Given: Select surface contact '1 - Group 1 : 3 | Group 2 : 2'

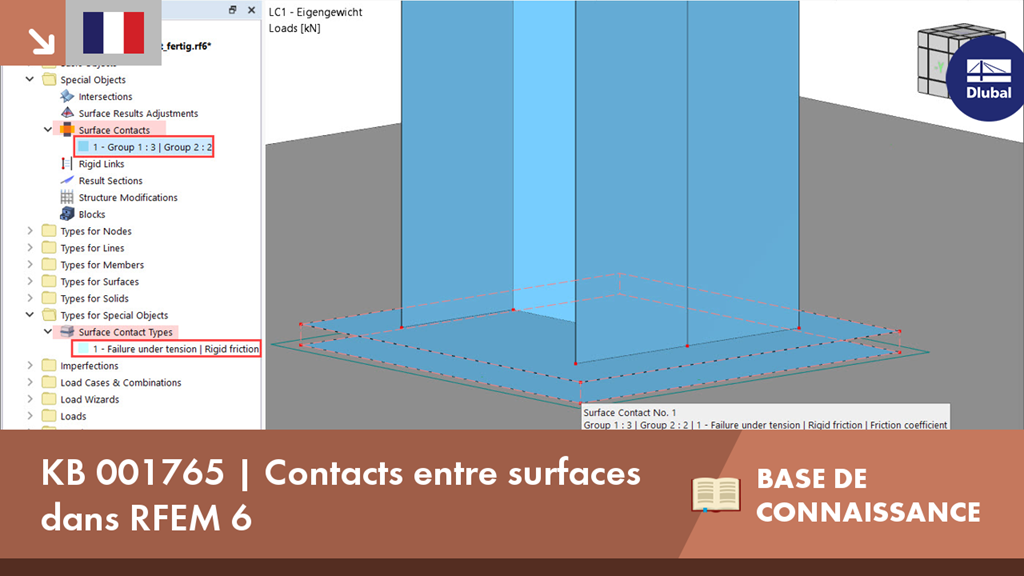Looking at the screenshot, I should [x=144, y=147].
